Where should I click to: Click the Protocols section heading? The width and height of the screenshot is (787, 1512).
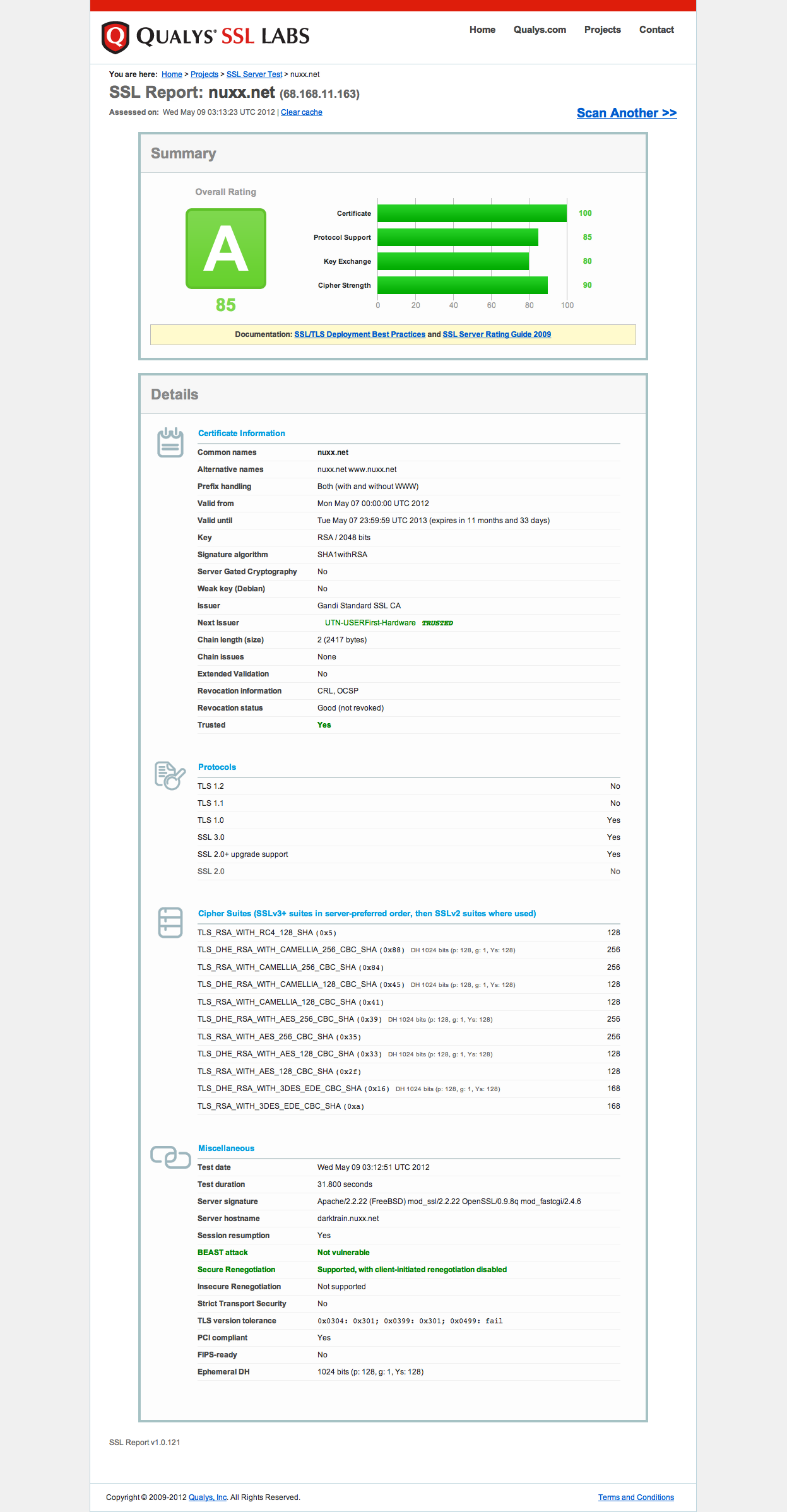[x=217, y=767]
